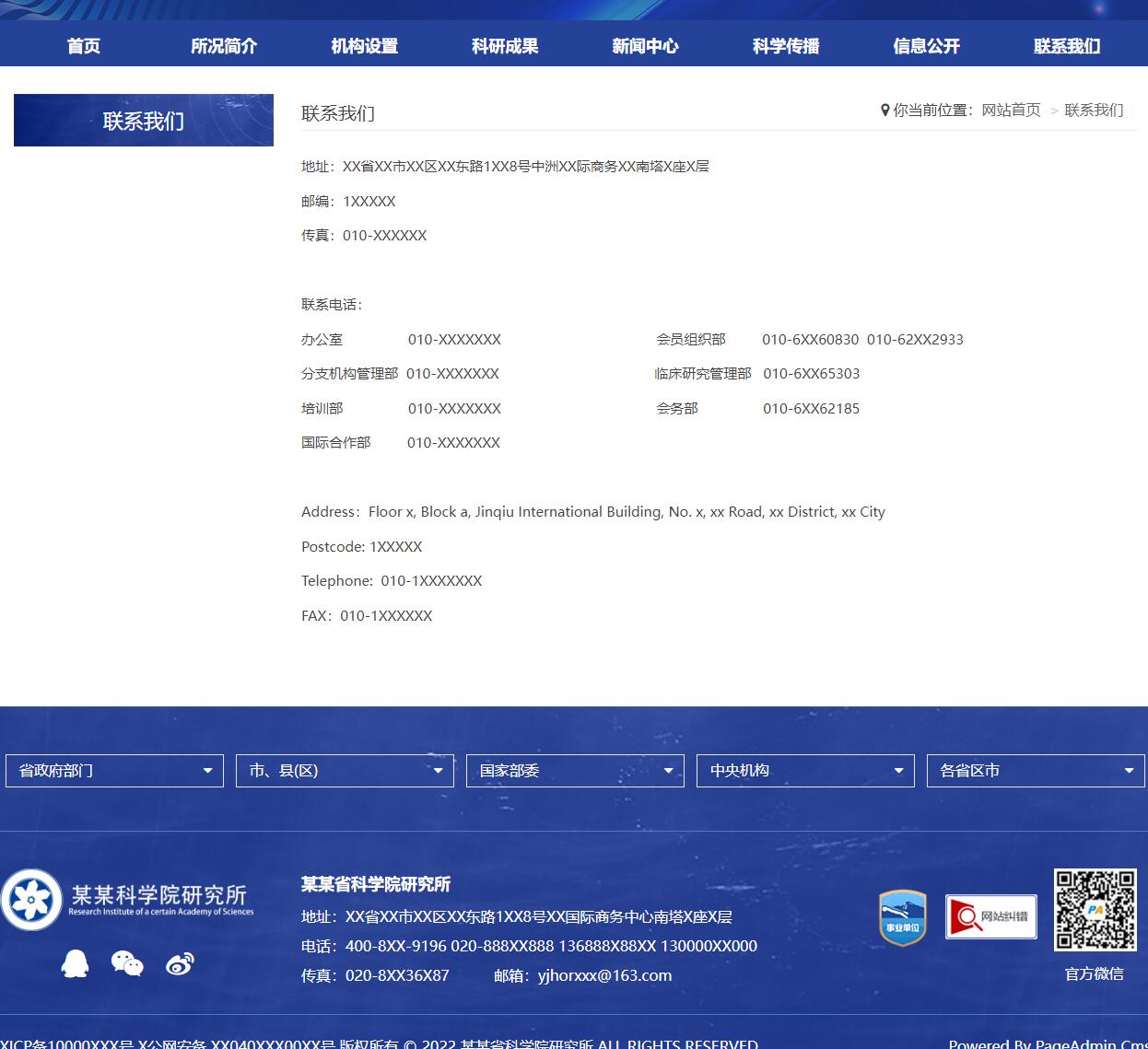The image size is (1148, 1049).
Task: Expand the 各省区市 dropdown
Action: click(1036, 771)
